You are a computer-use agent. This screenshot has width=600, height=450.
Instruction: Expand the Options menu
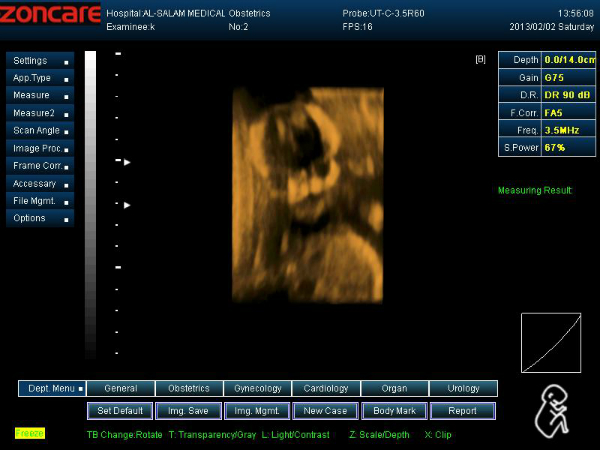point(40,218)
